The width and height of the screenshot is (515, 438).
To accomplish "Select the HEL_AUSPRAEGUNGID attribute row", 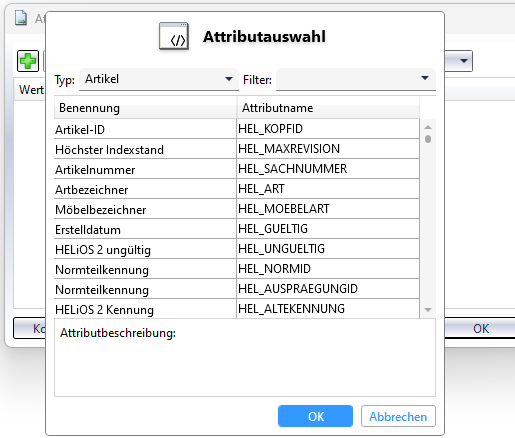I will tap(237, 289).
